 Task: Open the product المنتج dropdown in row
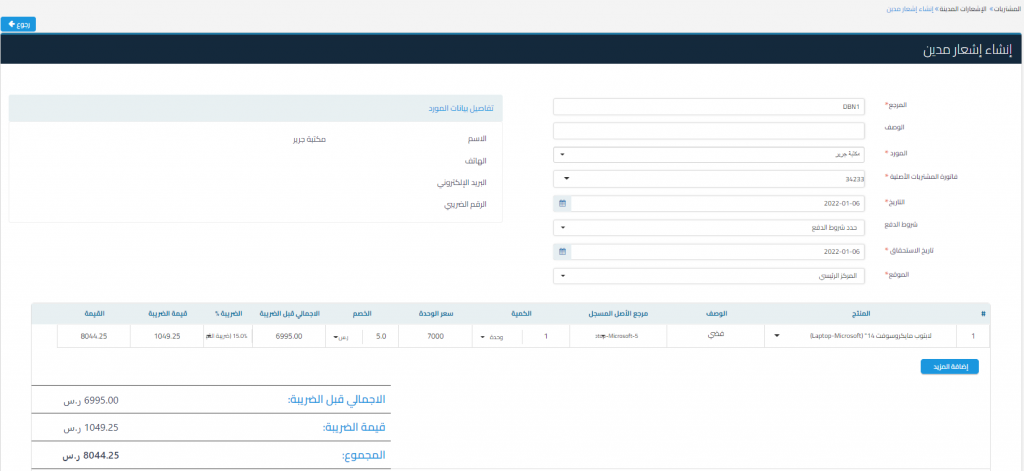pos(775,336)
